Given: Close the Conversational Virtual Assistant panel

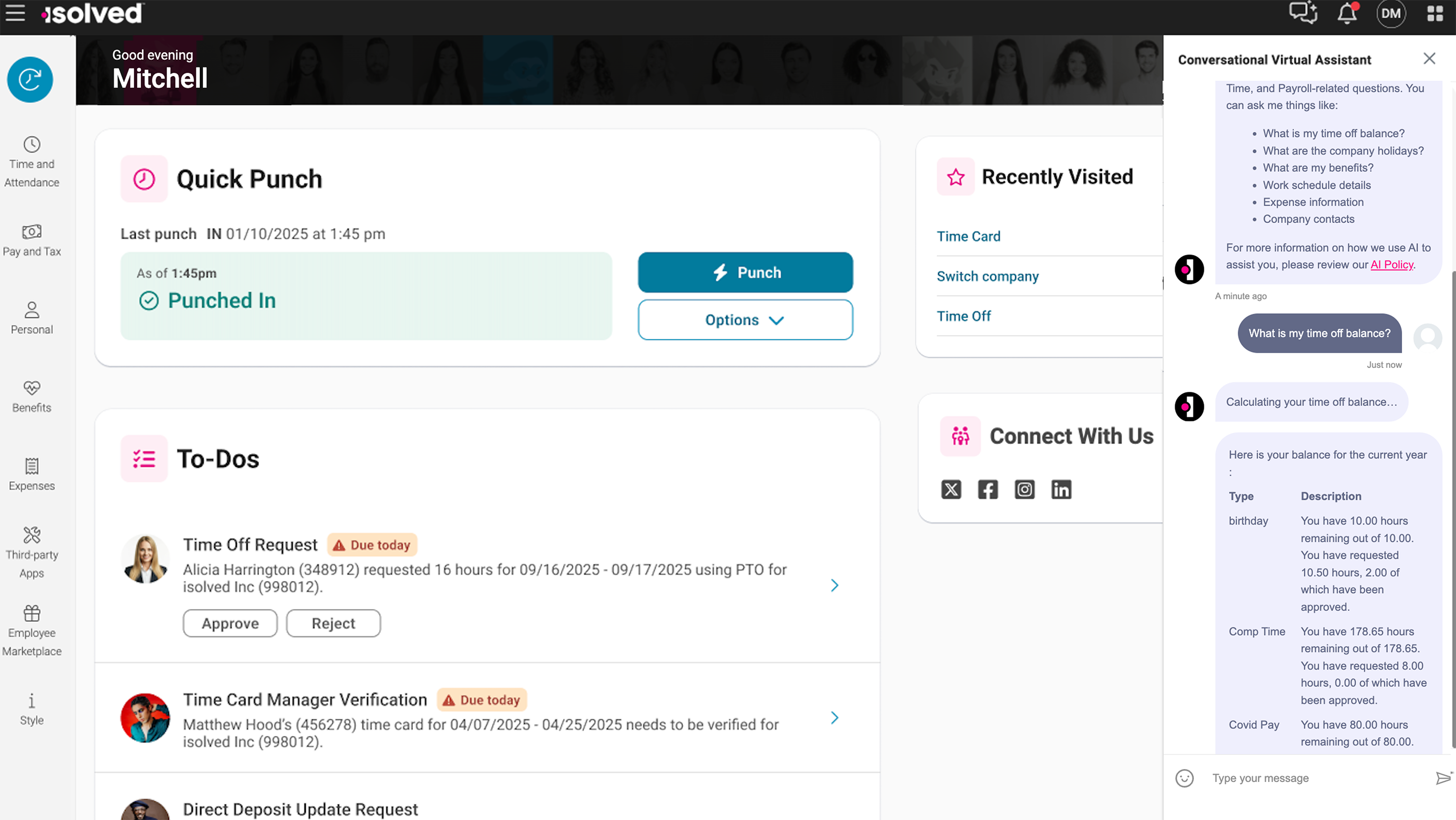Looking at the screenshot, I should tap(1429, 59).
